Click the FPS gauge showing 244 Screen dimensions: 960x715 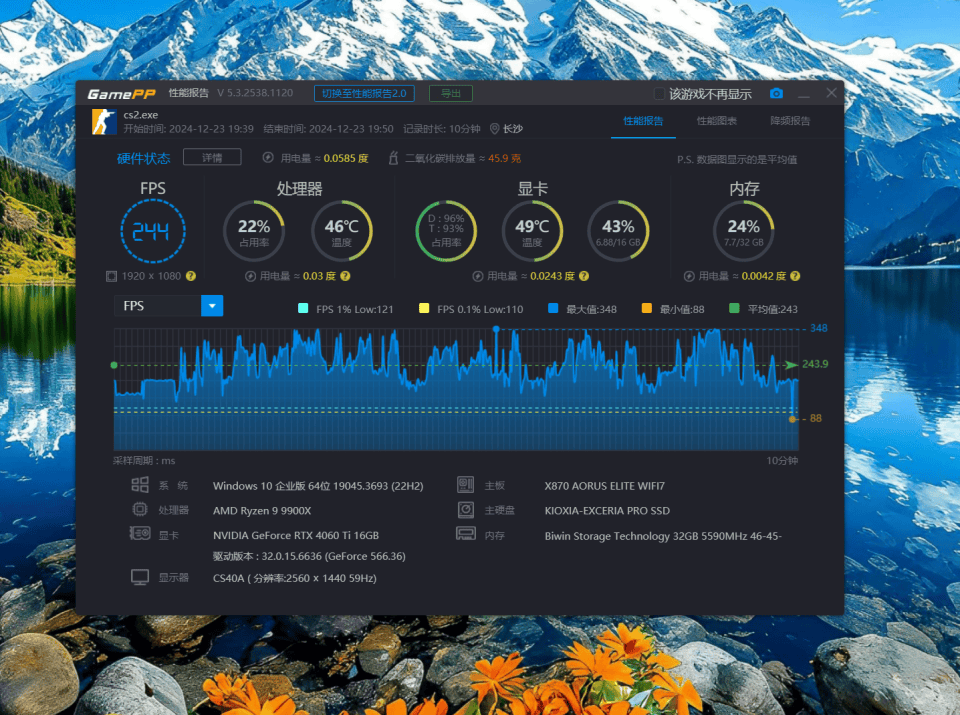coord(152,231)
